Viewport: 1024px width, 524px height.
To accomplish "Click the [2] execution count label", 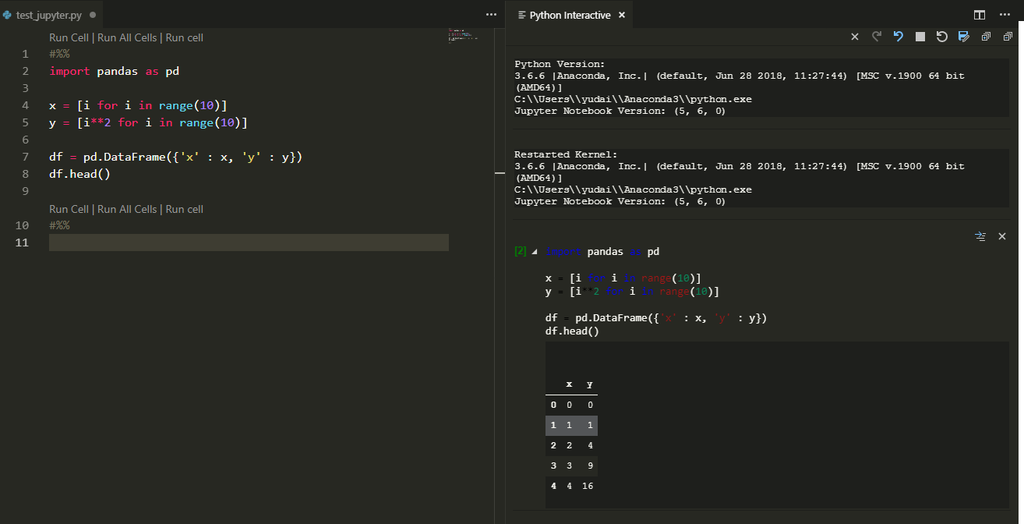I will (520, 251).
